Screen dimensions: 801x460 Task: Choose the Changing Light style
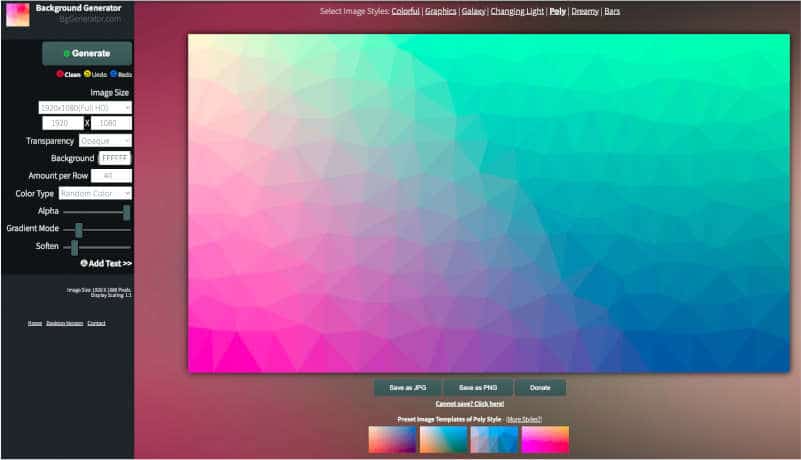click(x=517, y=11)
